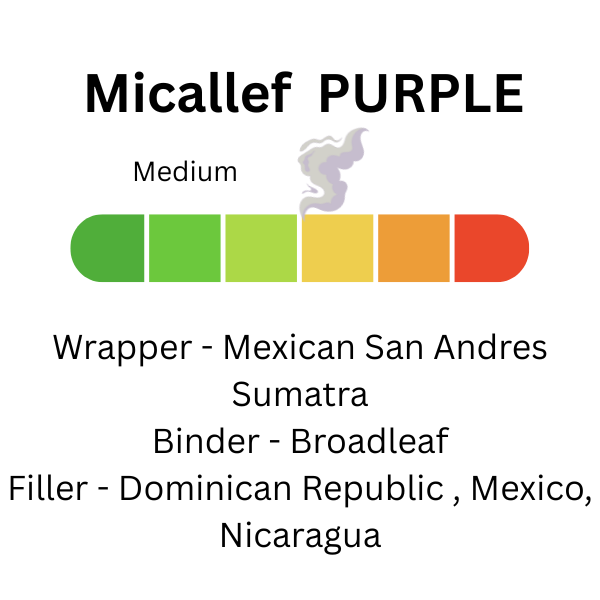Click the Filler text label
The image size is (600, 600).
(x=48, y=488)
